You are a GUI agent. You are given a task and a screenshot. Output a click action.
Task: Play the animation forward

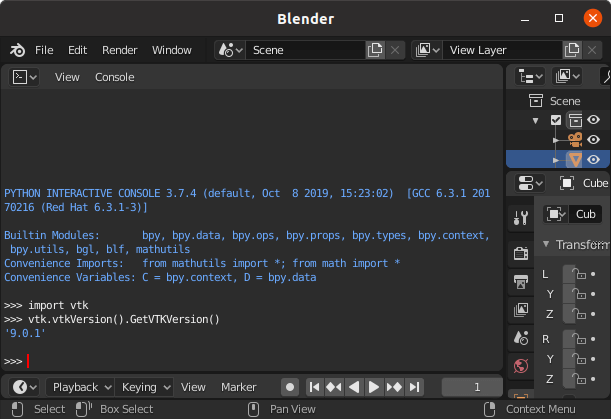click(x=374, y=387)
